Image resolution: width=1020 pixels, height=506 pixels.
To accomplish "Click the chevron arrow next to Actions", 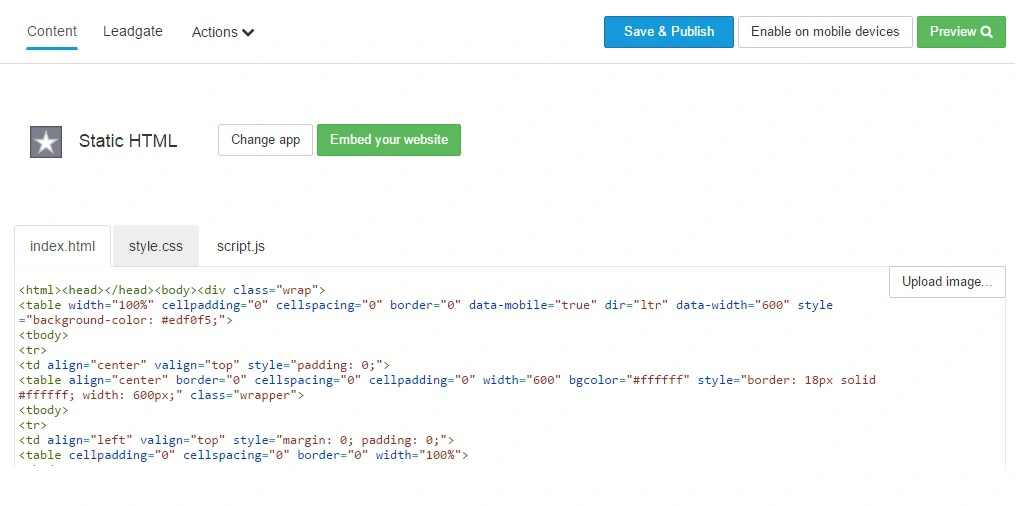I will [248, 33].
